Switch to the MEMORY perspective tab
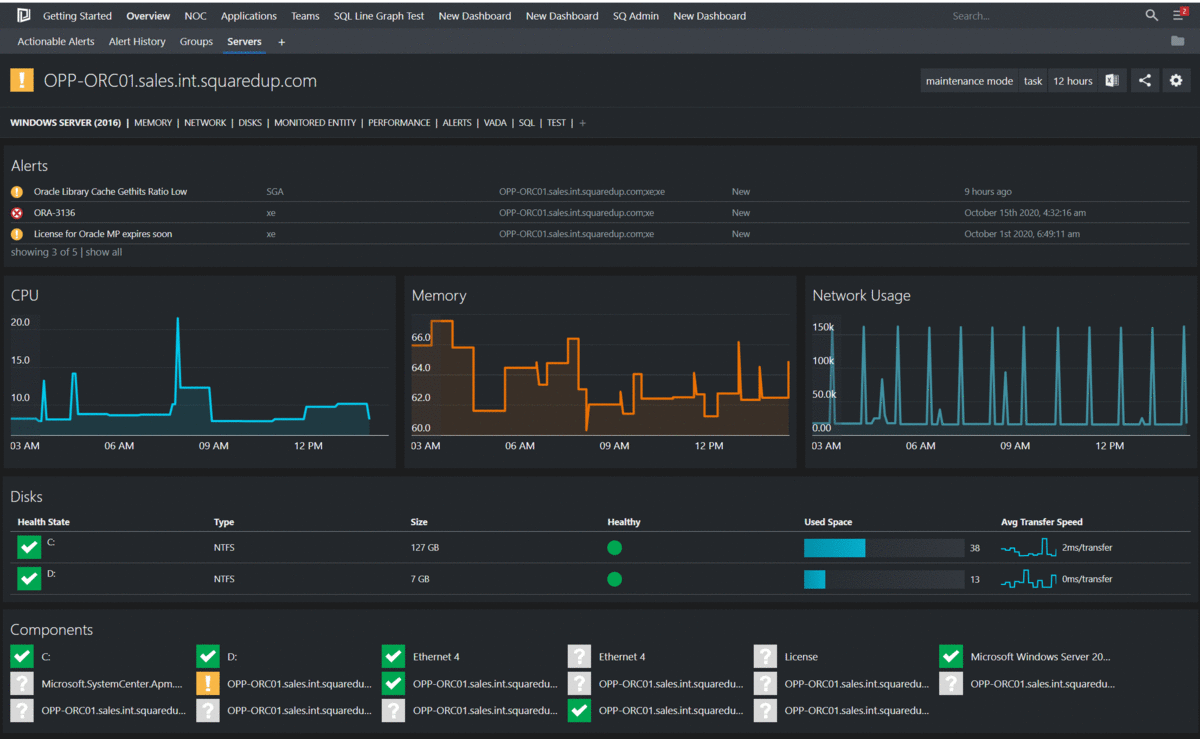Viewport: 1200px width, 749px height. tap(153, 123)
